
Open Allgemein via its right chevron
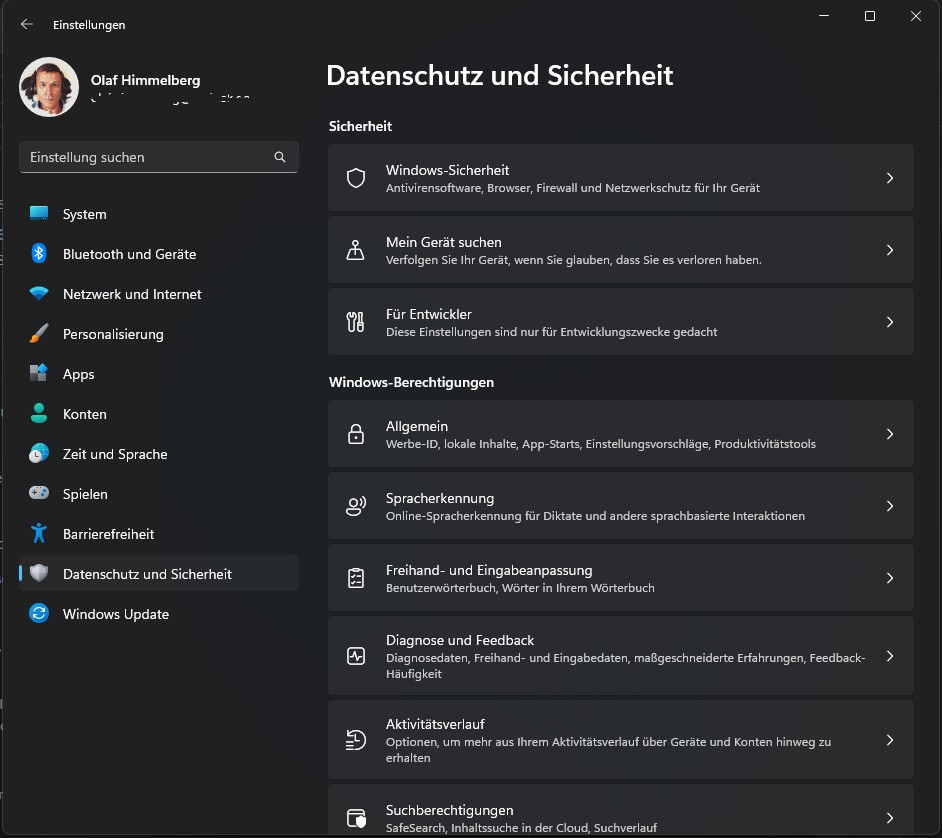click(x=890, y=434)
